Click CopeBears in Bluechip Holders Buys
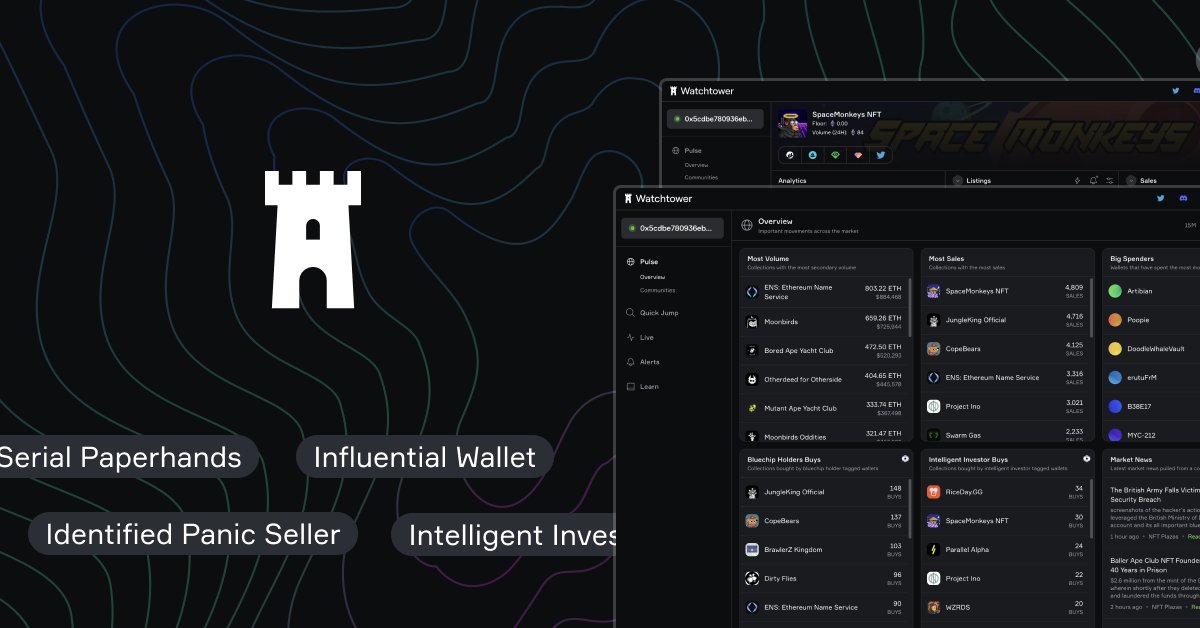The image size is (1200, 628). tap(825, 521)
